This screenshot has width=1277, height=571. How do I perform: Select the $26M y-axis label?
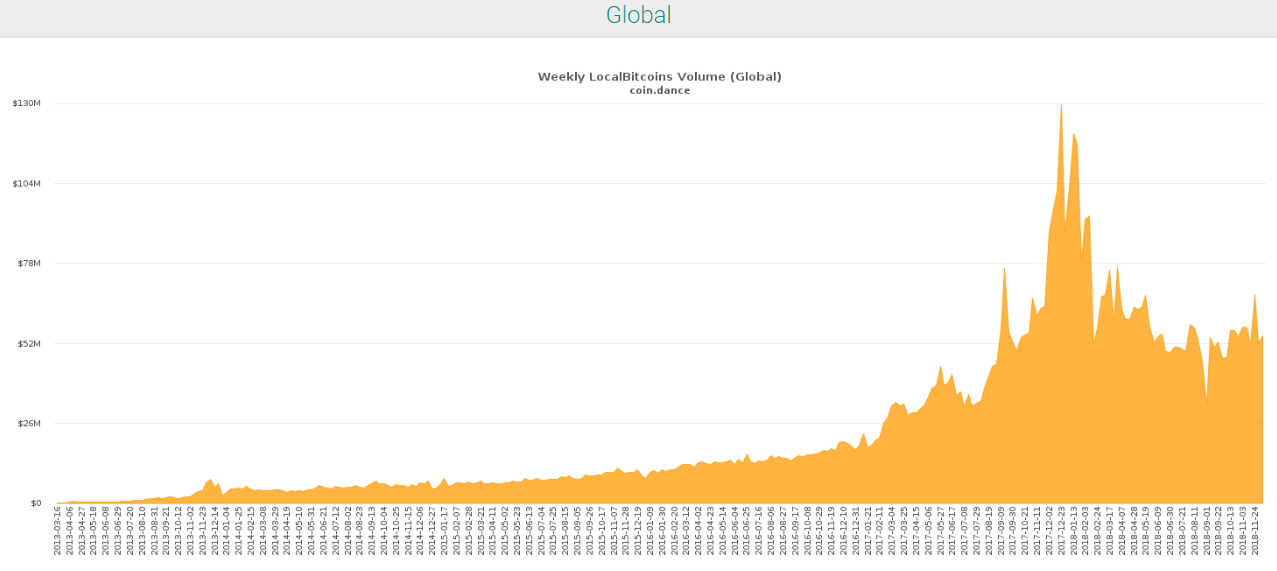[x=27, y=424]
